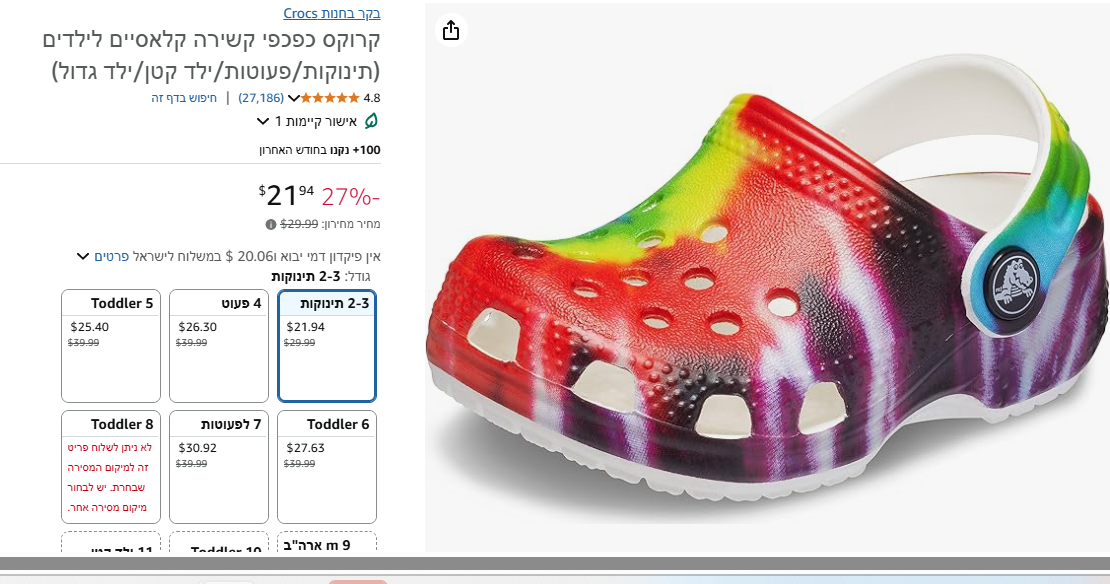Click the sustainability leaf icon
Viewport: 1110px width, 584px height.
click(x=371, y=121)
